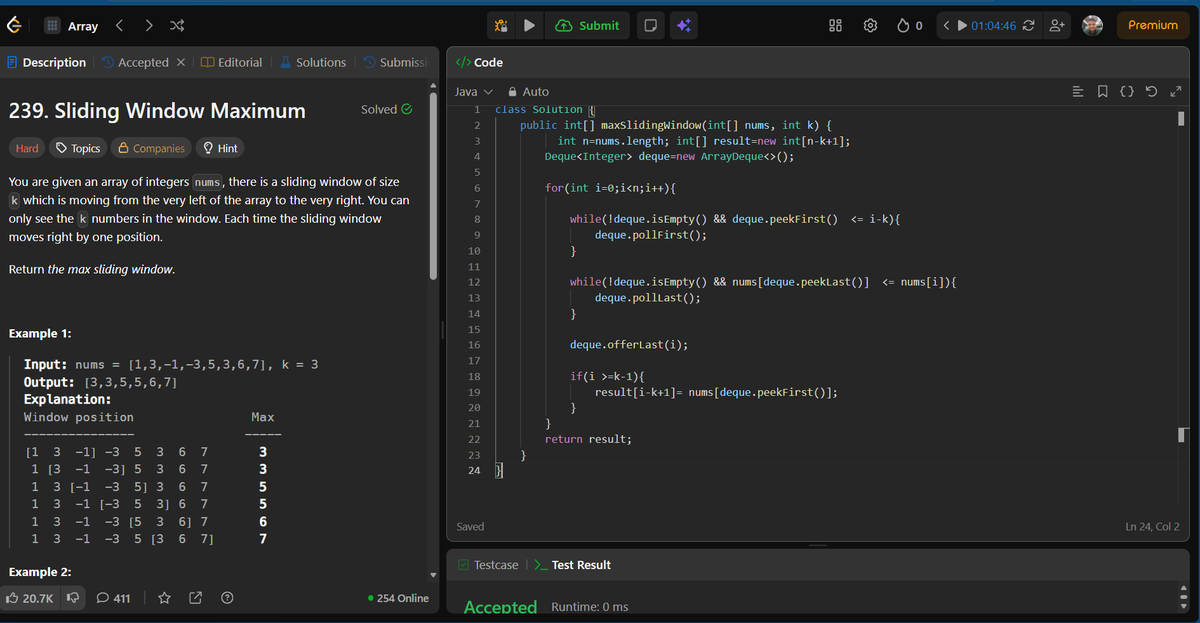Viewport: 1200px width, 623px height.
Task: Click the Ln 24, Col 2 status
Action: [1152, 526]
